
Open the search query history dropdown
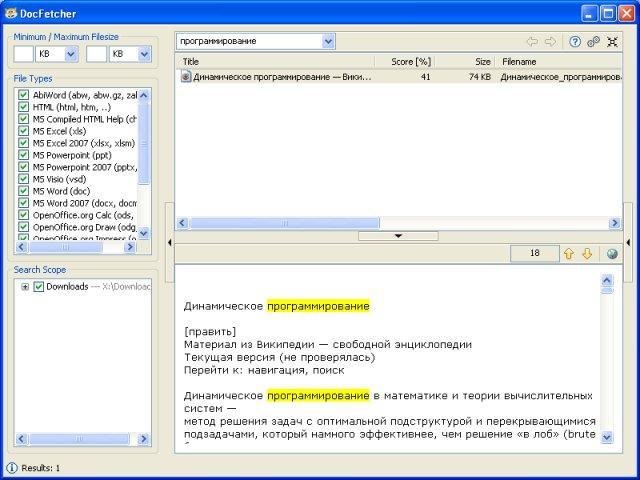328,41
